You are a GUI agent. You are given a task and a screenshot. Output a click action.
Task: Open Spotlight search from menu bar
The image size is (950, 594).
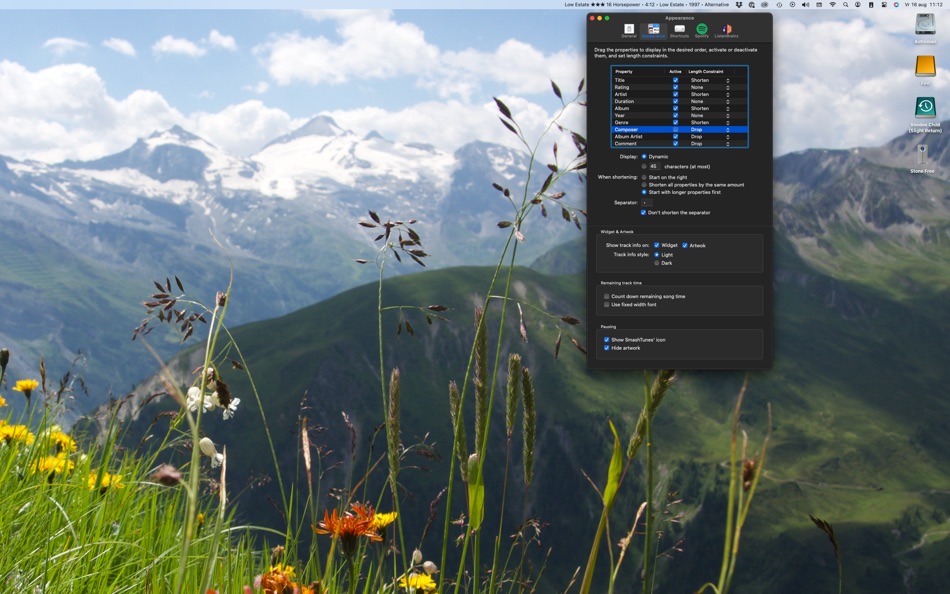(x=845, y=4)
